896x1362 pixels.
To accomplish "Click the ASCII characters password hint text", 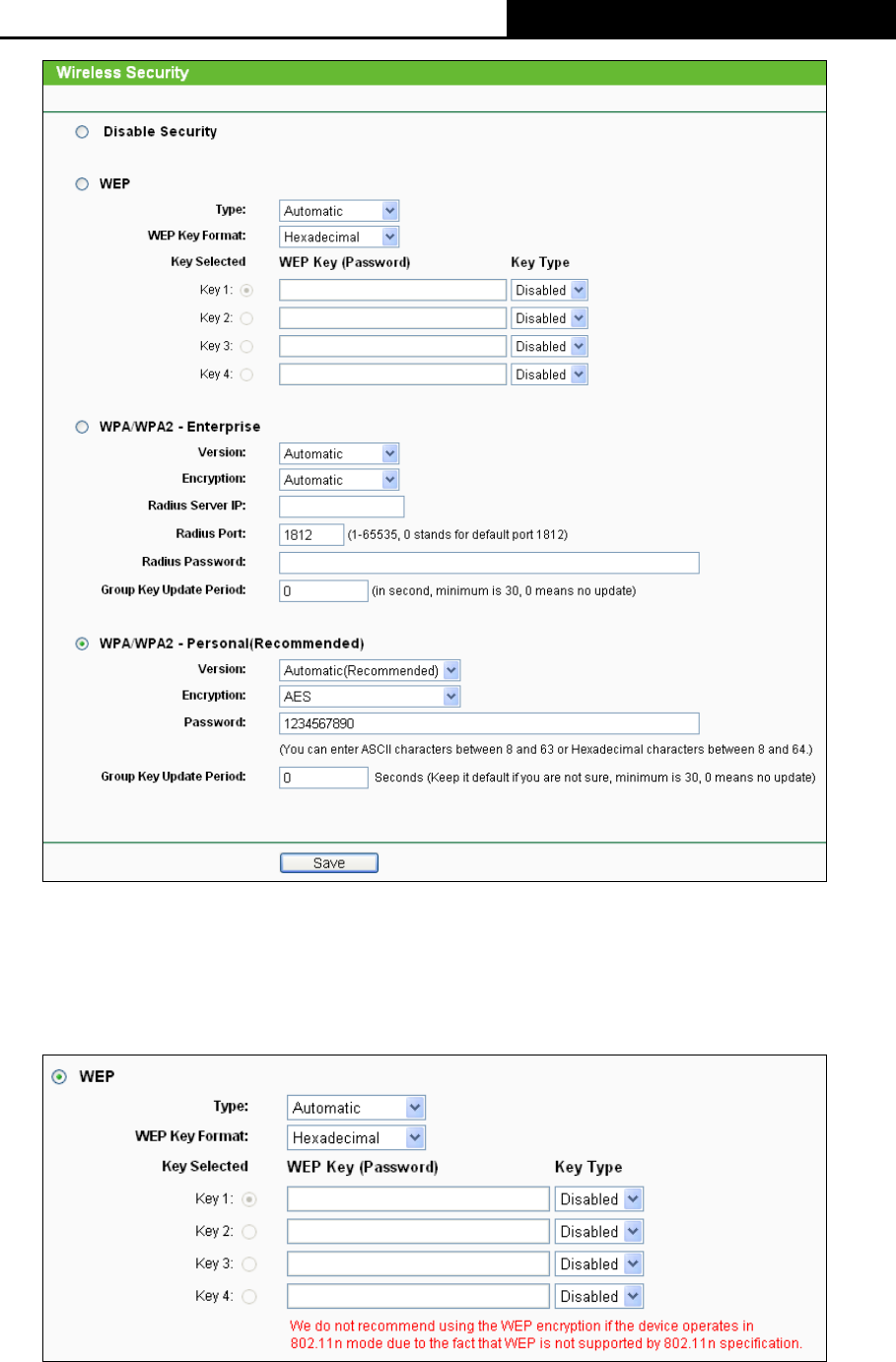I will 546,750.
